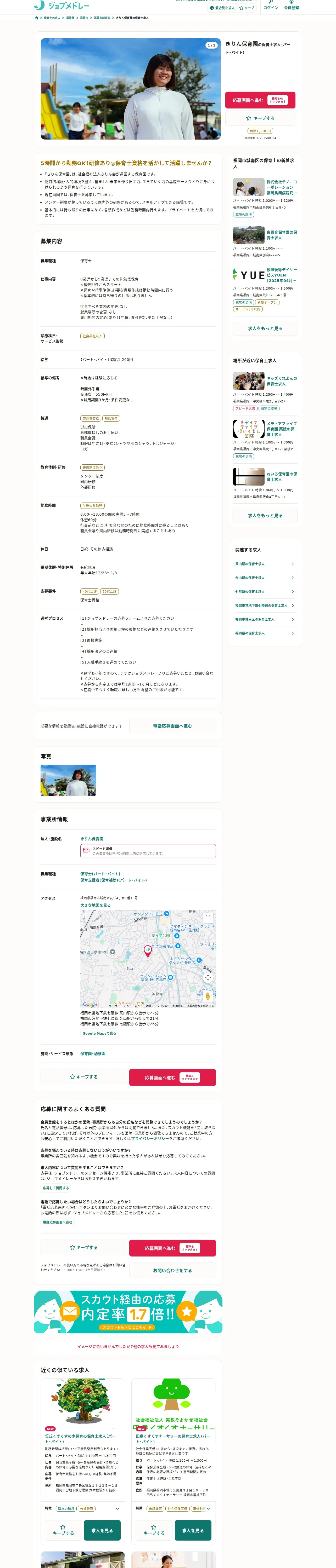Open 白百合保育園の保育士求人 link
The image size is (336, 1568).
coord(282,235)
